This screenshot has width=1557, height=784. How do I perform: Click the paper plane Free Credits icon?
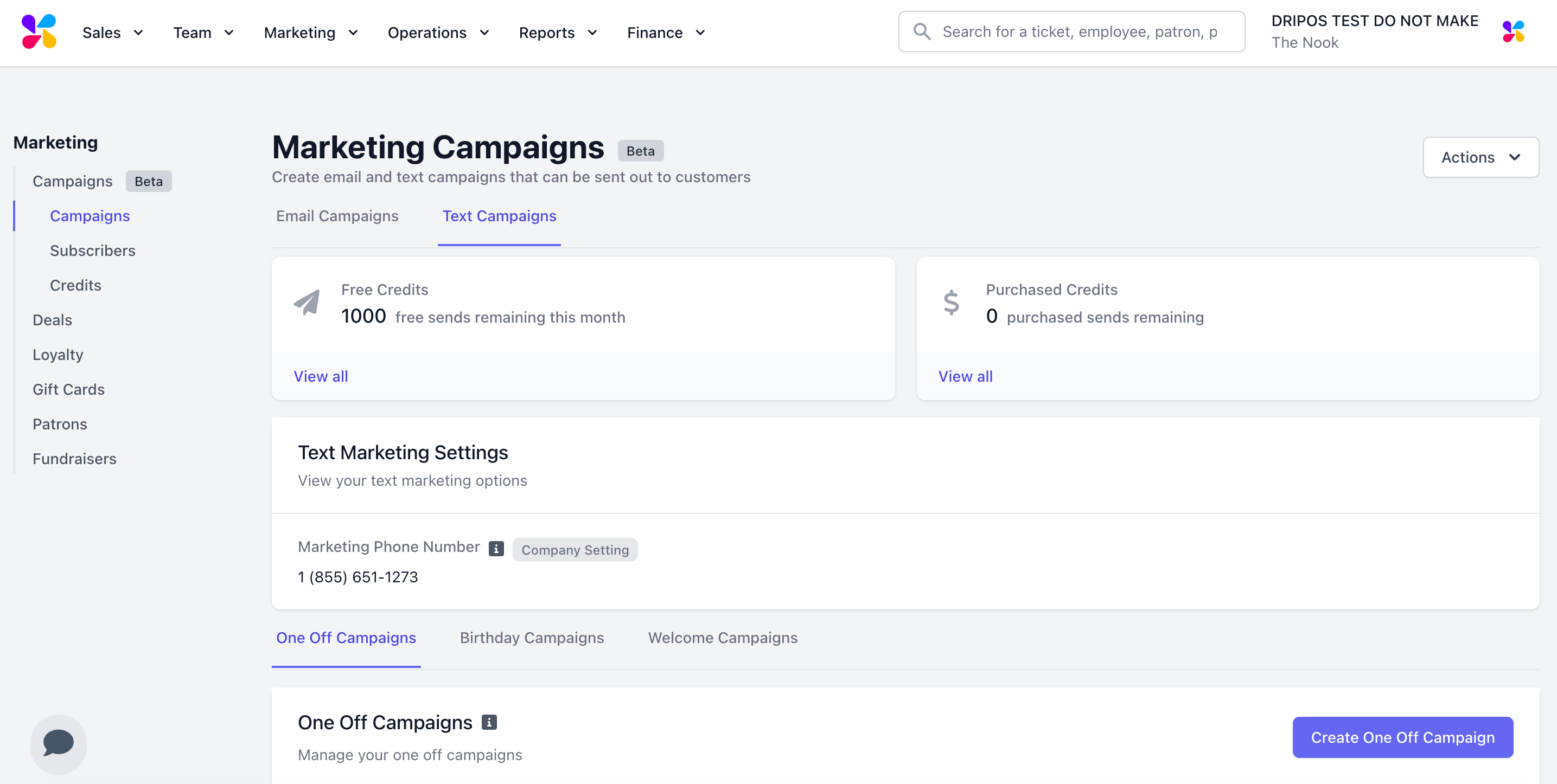tap(307, 302)
